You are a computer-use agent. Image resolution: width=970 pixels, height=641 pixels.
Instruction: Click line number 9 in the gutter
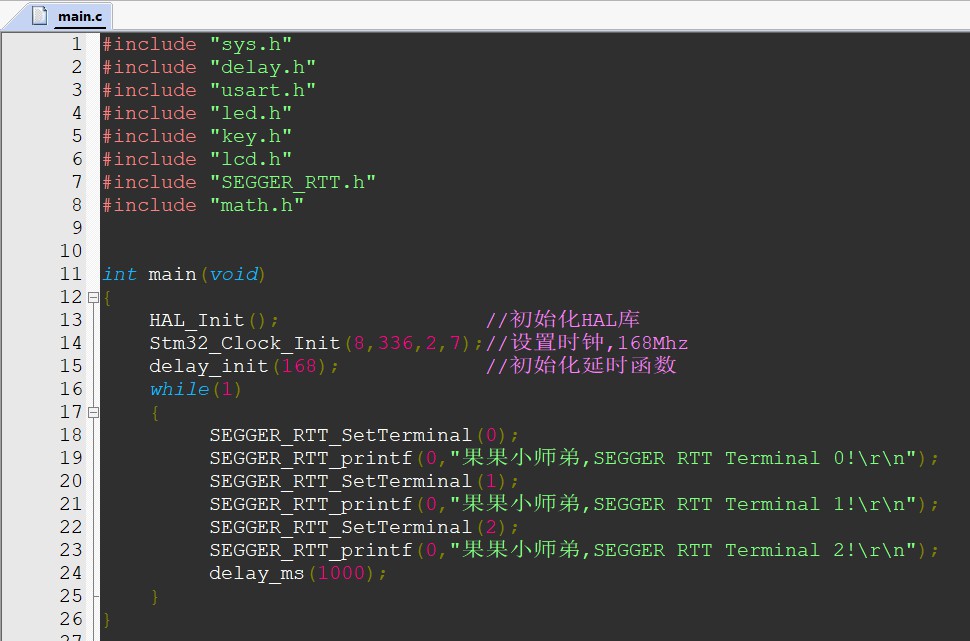coord(77,228)
